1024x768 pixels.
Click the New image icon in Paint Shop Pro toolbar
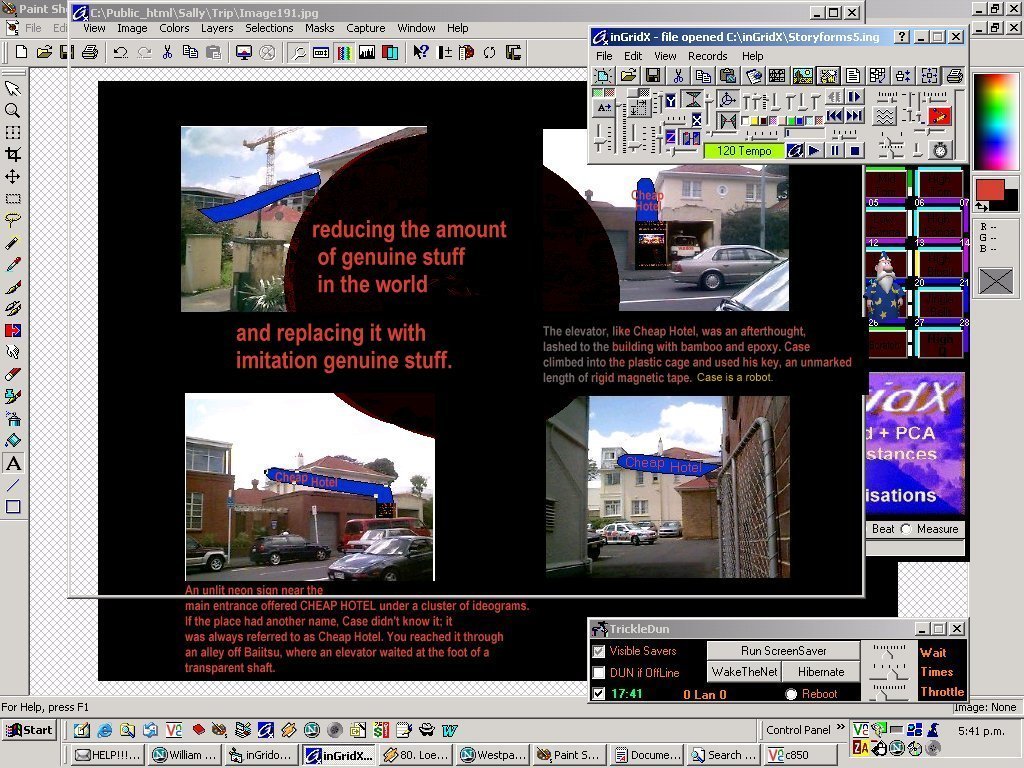coord(21,52)
